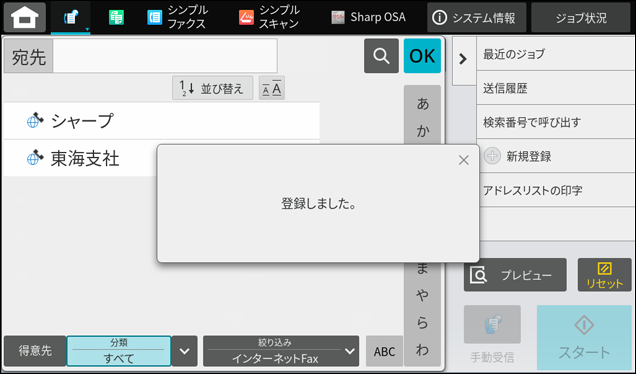Select the シャープ address entry

point(161,121)
